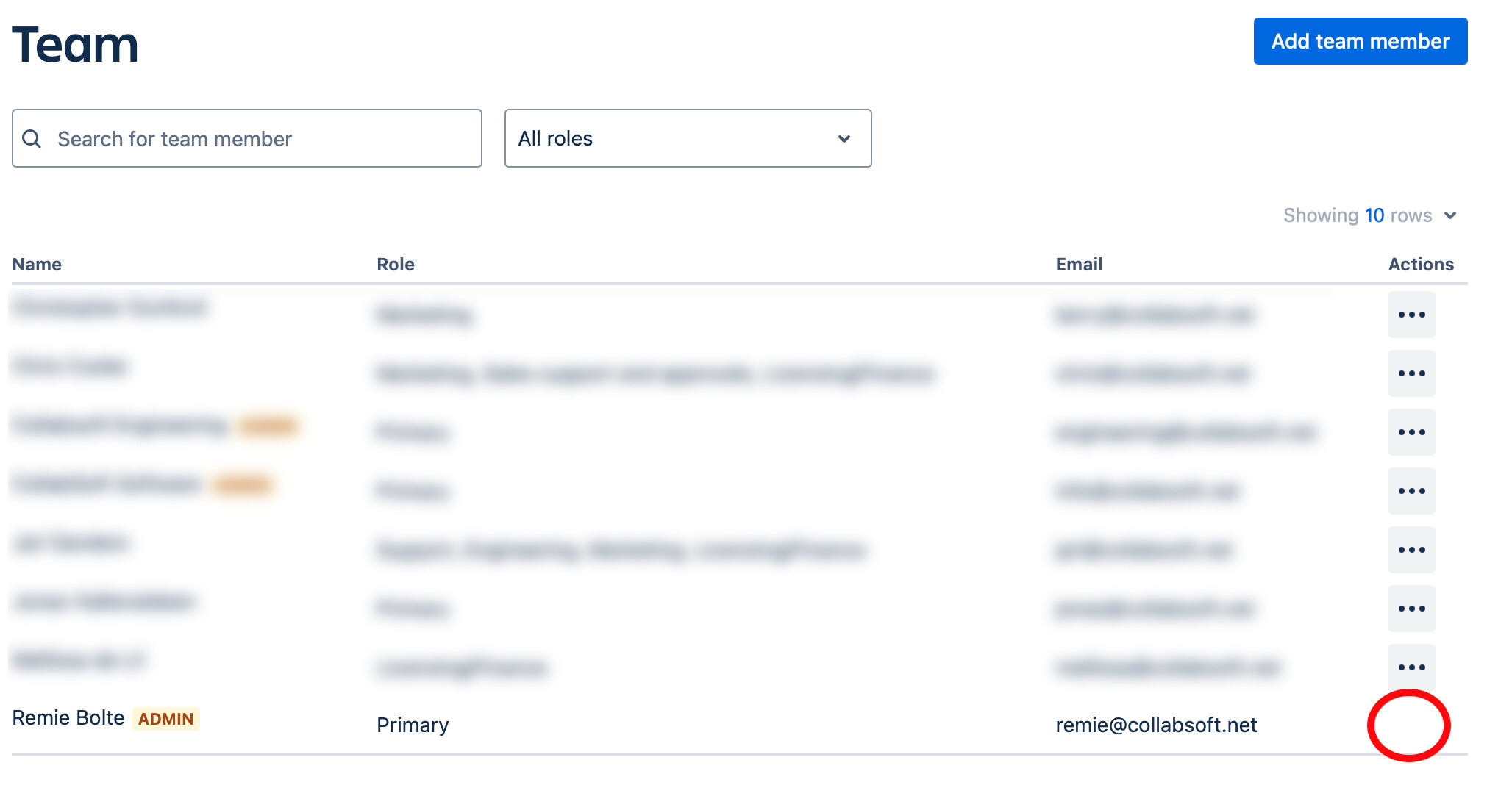Open three-dot actions menu in seventh row
This screenshot has height=810, width=1512.
[x=1411, y=667]
